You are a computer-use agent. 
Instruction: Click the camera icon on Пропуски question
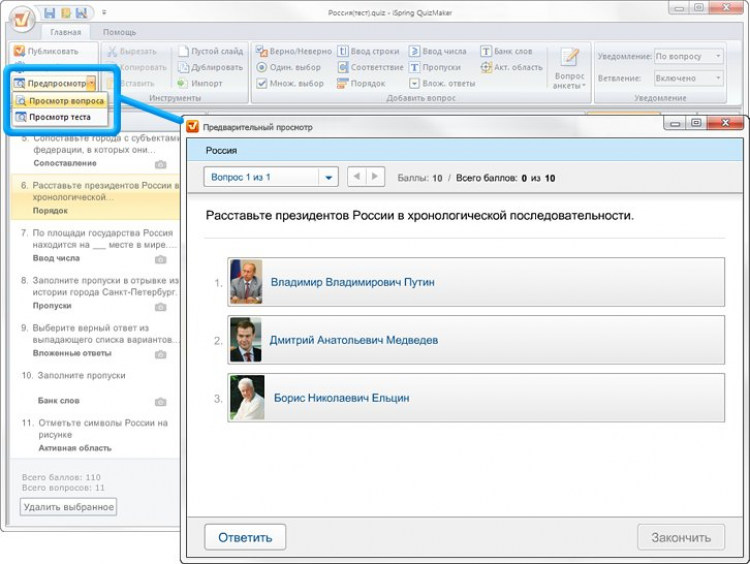(x=161, y=307)
